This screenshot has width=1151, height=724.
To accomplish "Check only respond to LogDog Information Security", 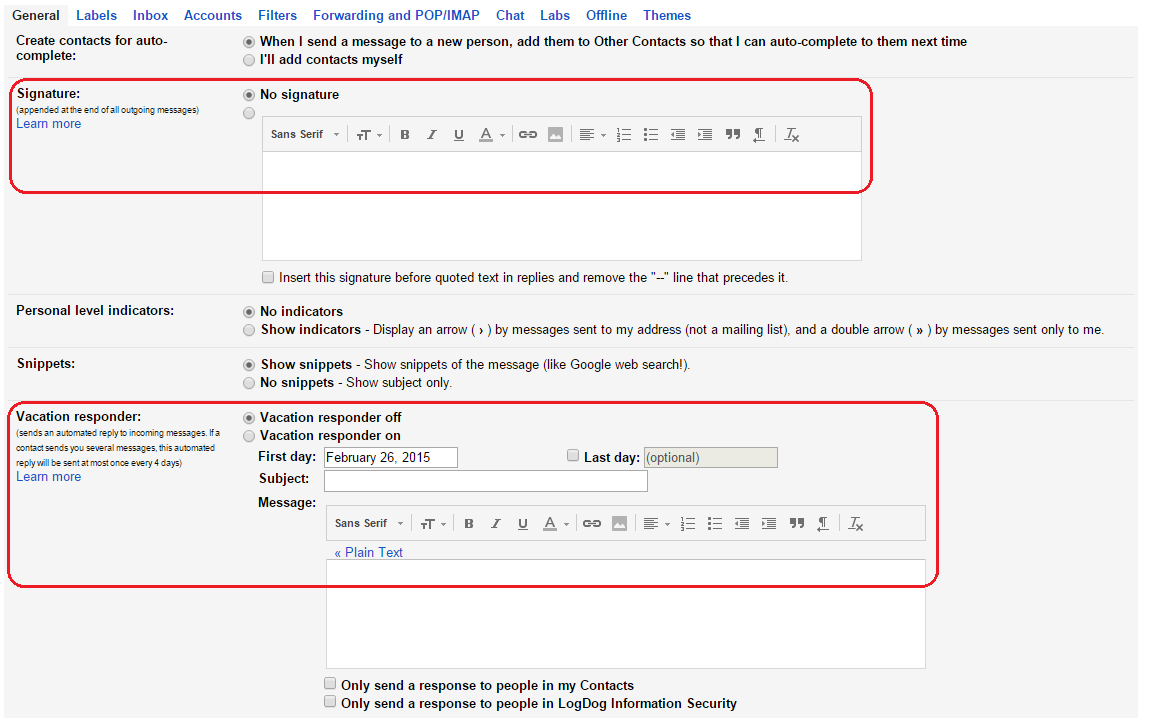I will (x=330, y=702).
